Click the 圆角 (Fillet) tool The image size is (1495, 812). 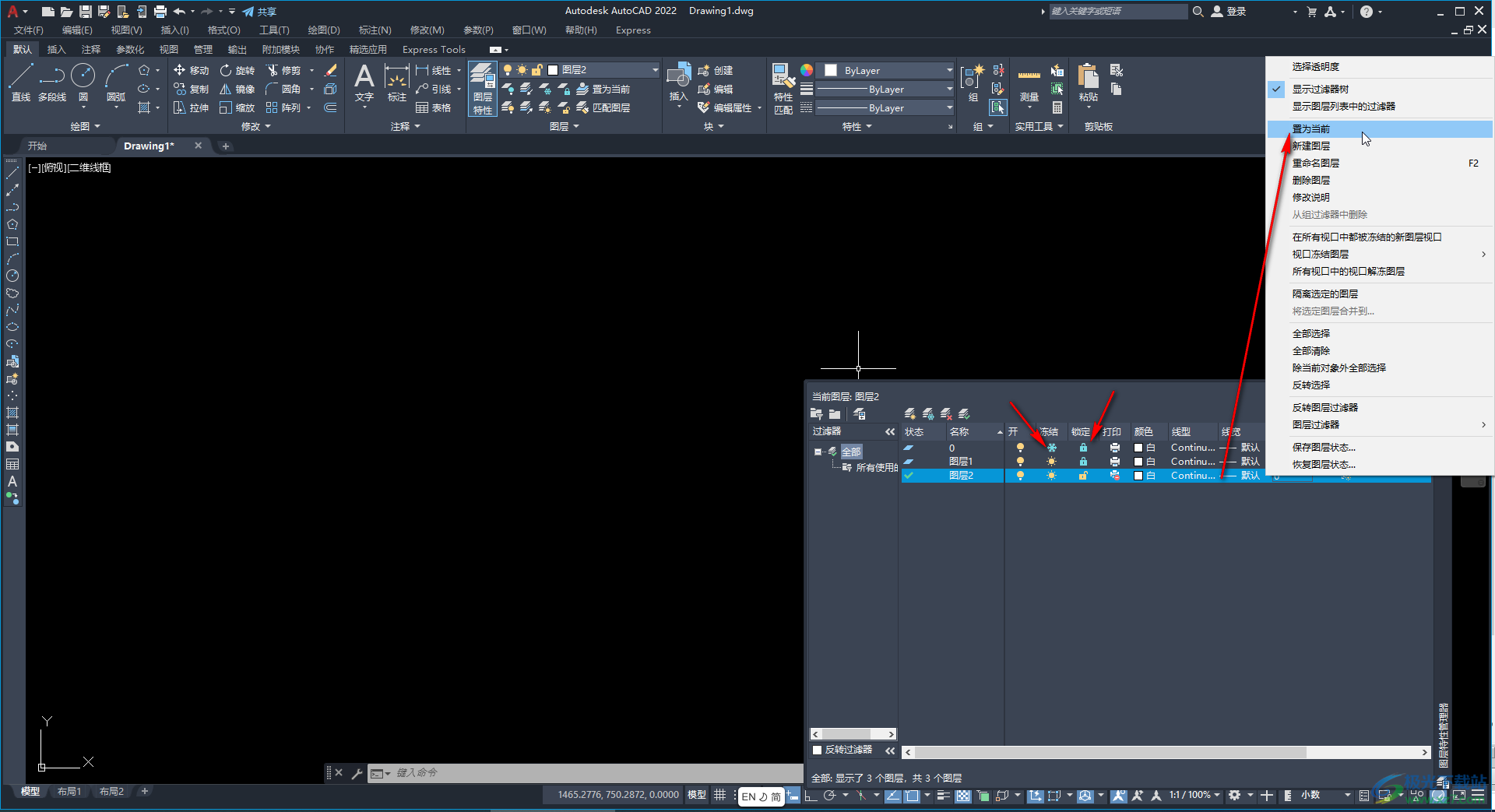pyautogui.click(x=283, y=89)
